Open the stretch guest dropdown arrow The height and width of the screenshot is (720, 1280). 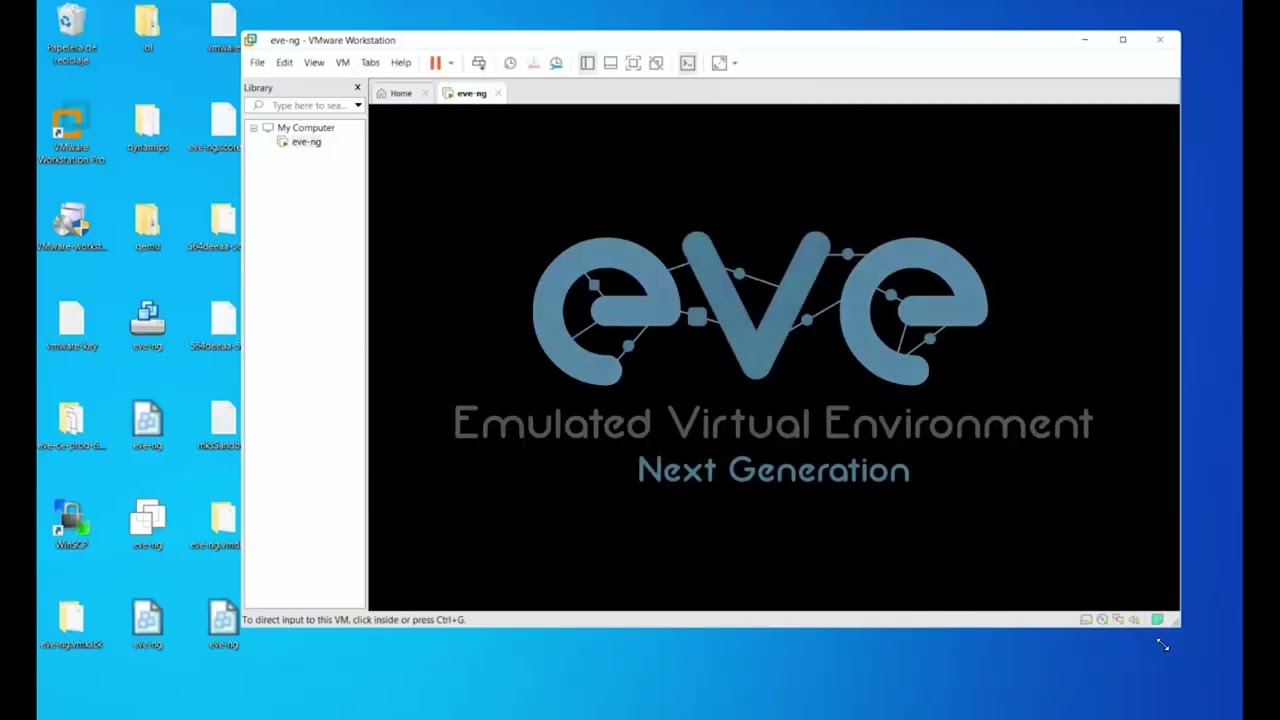735,63
